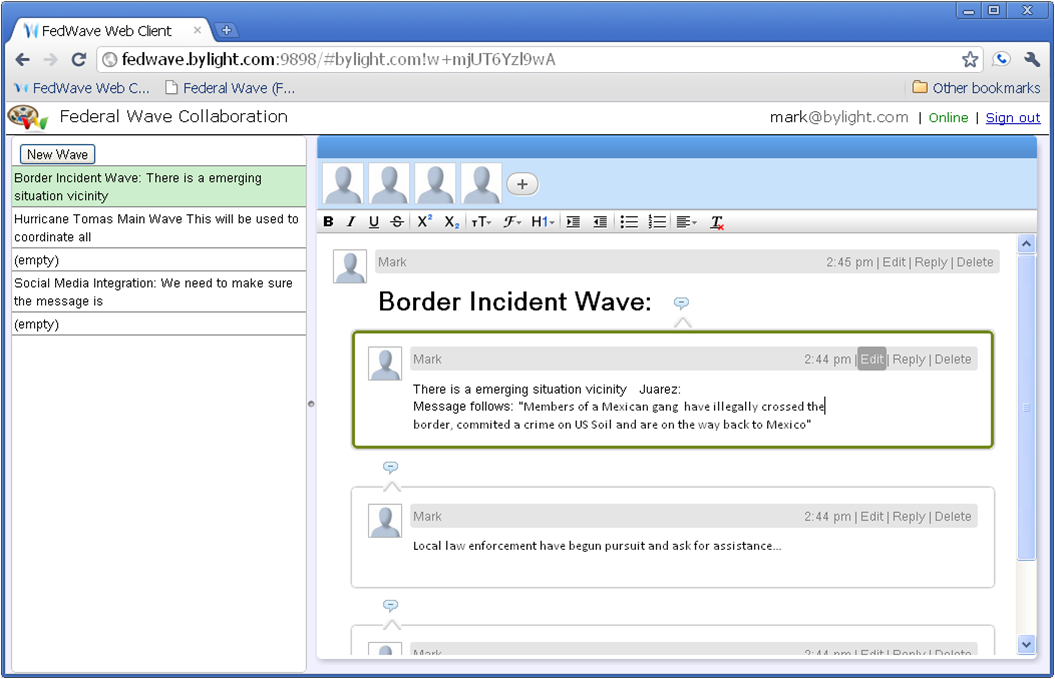This screenshot has height=679, width=1055.
Task: Click Reply in the green-bordered message
Action: 908,359
